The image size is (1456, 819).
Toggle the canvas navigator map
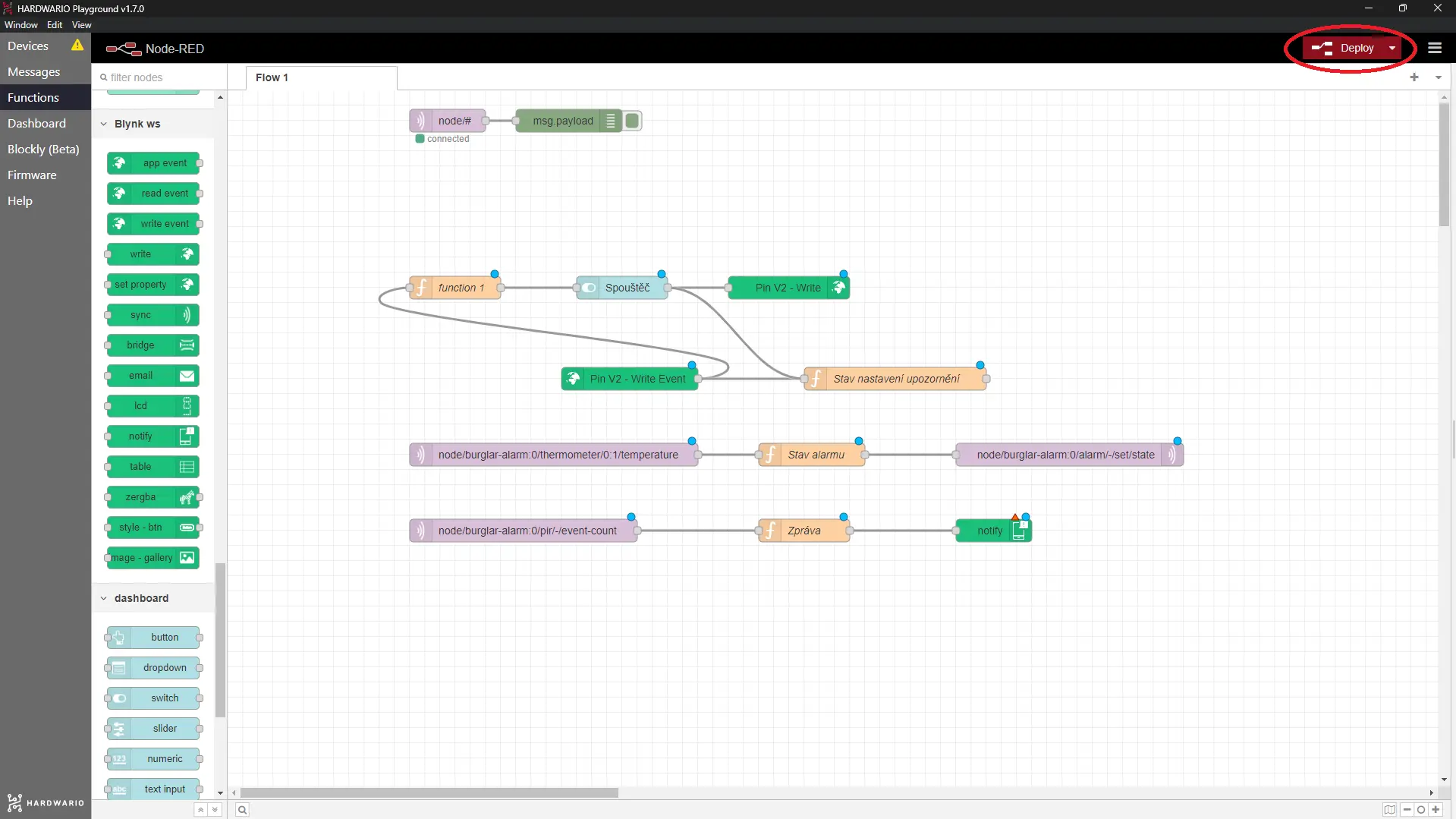pos(1389,810)
